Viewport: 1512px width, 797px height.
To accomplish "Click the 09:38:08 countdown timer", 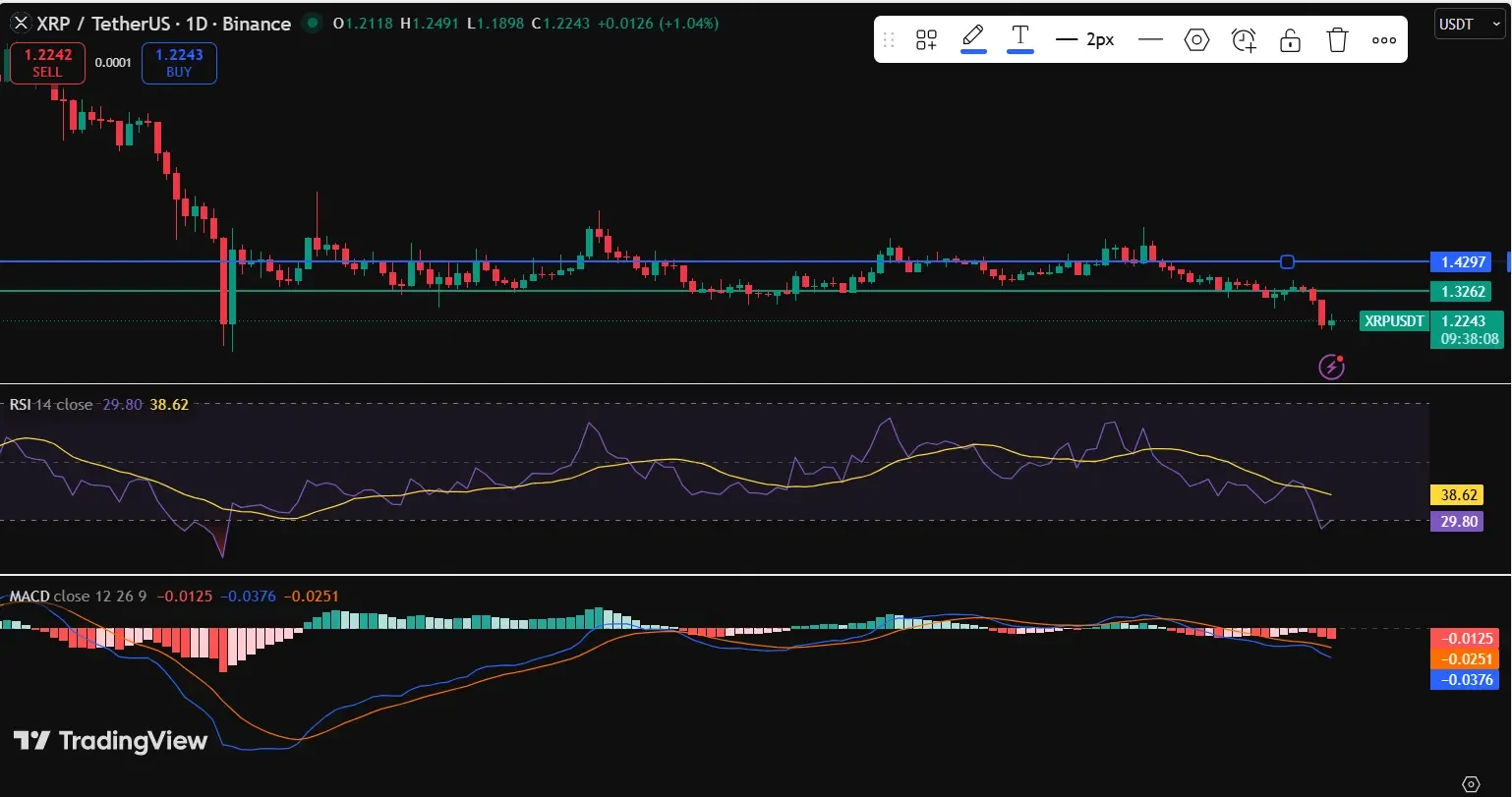I will [1469, 339].
